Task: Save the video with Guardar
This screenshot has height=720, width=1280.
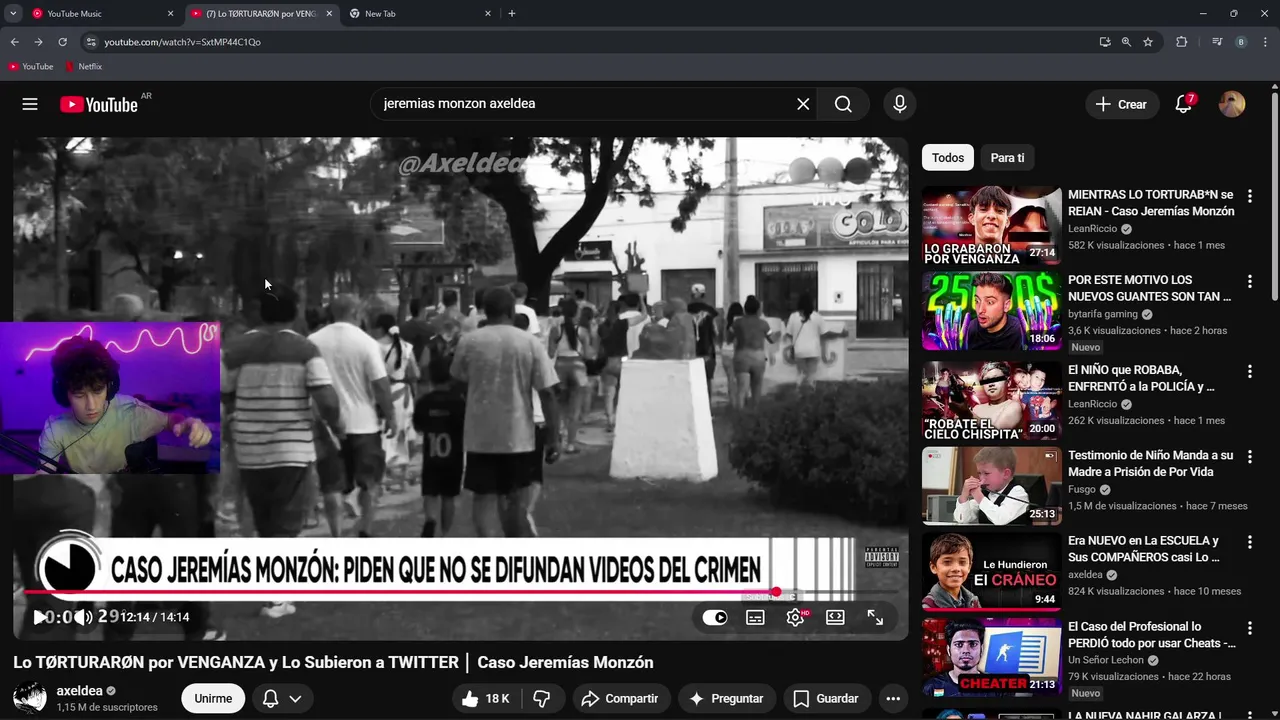Action: pos(826,699)
